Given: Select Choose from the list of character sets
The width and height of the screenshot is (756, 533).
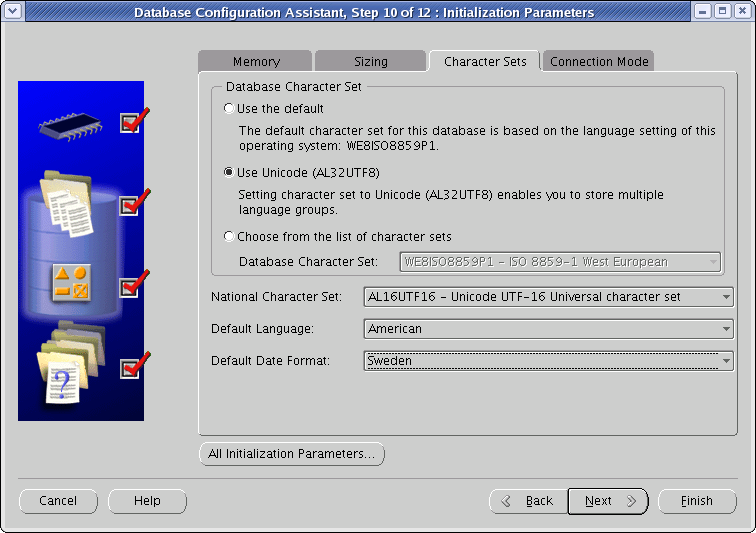Looking at the screenshot, I should [x=229, y=236].
